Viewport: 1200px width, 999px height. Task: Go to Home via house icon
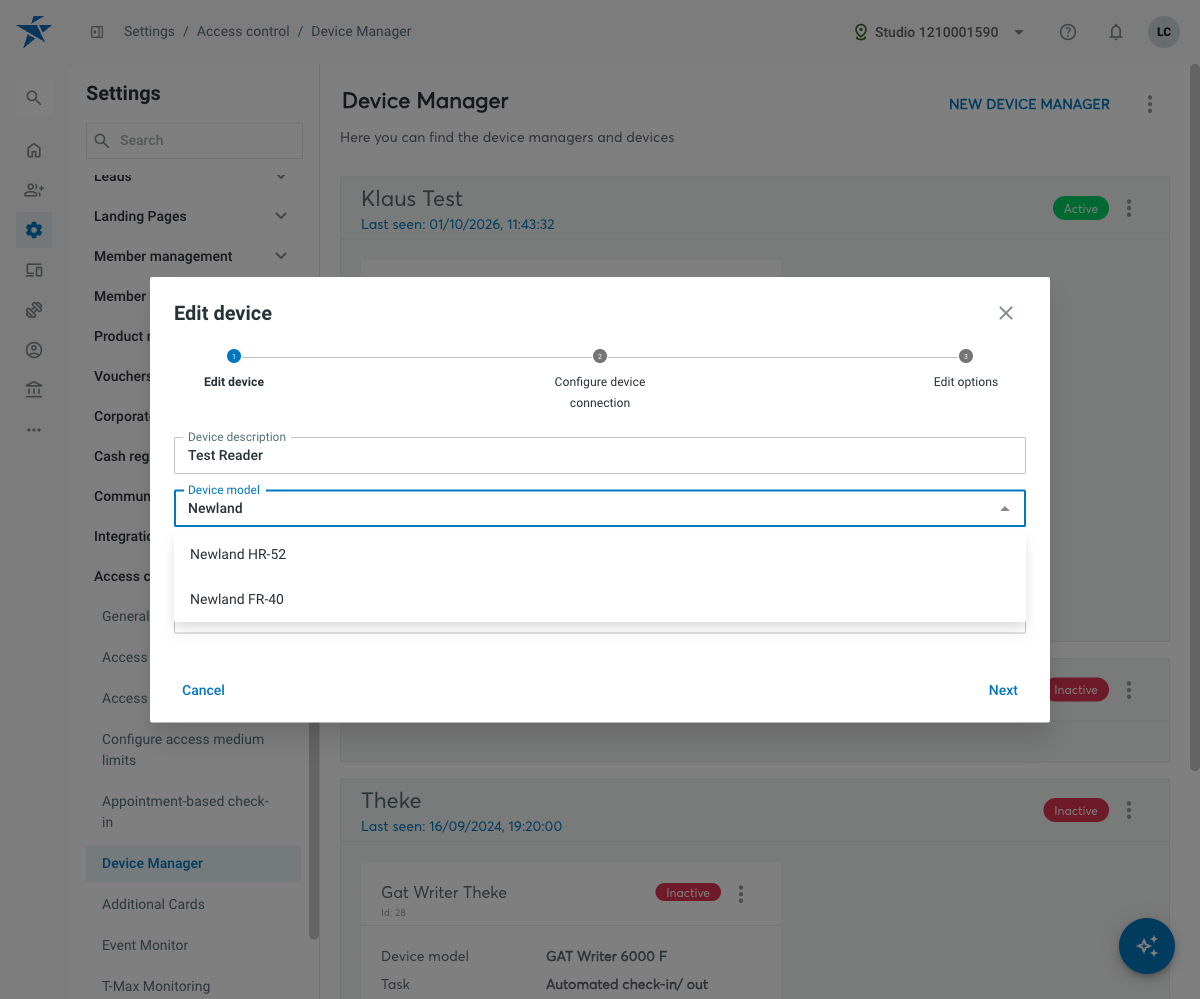[34, 150]
